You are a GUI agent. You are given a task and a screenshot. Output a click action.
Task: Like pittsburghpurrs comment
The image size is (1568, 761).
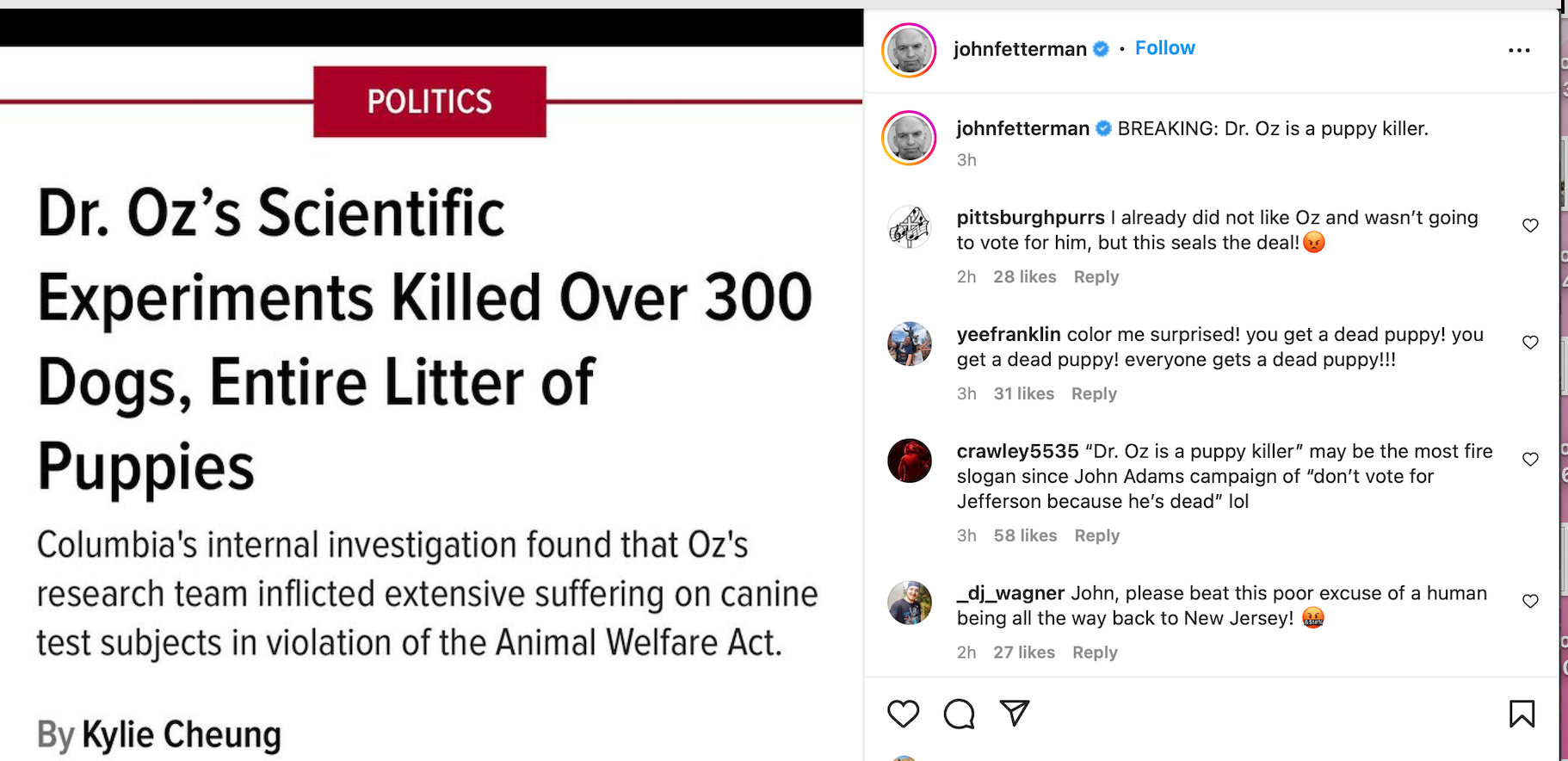1530,226
